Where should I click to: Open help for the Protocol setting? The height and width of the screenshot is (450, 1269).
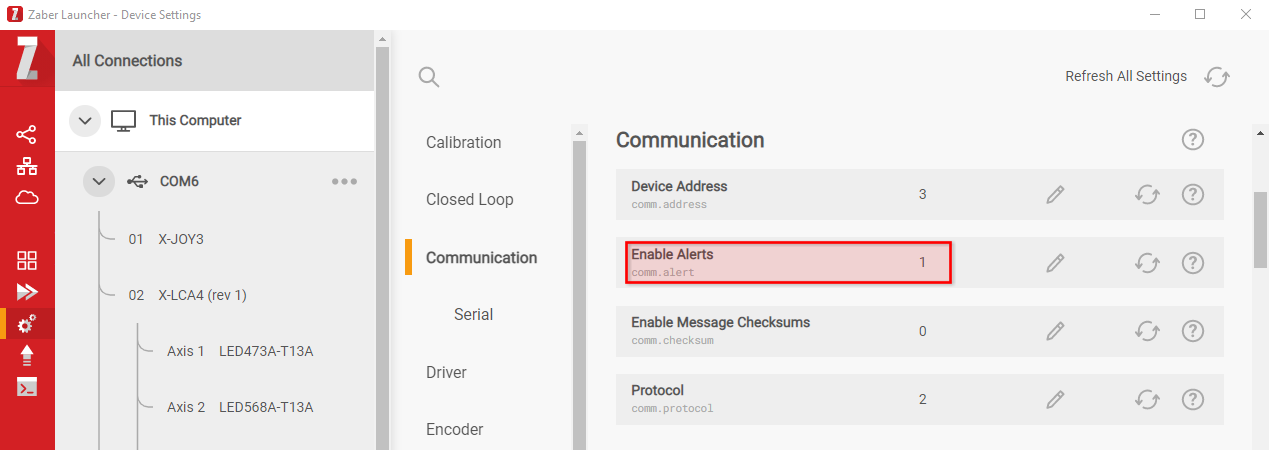(1192, 399)
